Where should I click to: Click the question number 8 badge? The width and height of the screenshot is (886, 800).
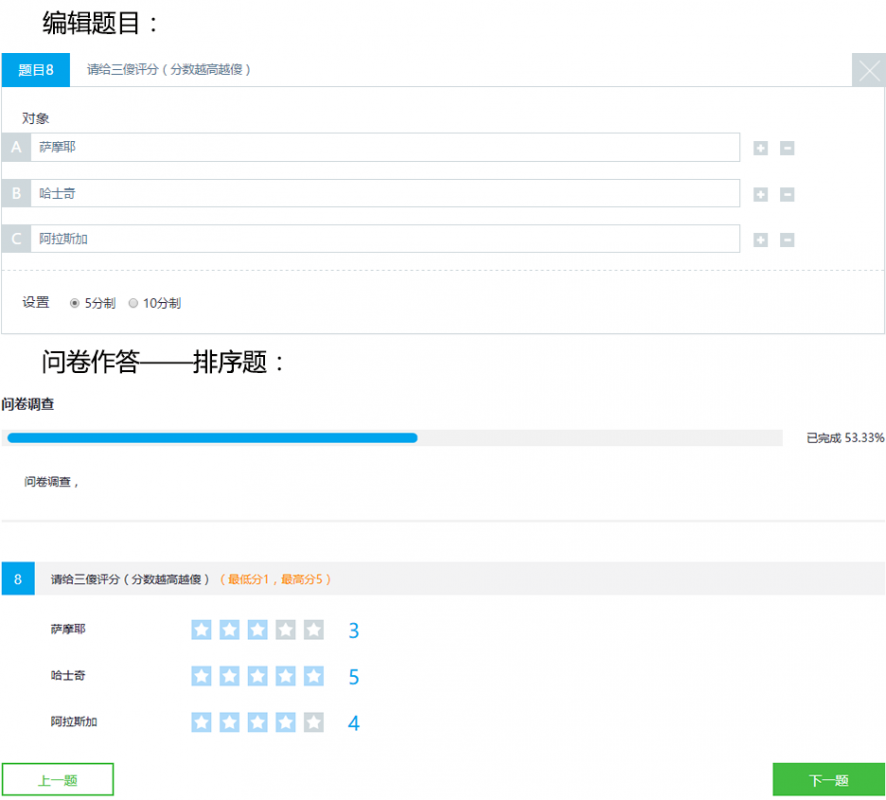coord(18,579)
